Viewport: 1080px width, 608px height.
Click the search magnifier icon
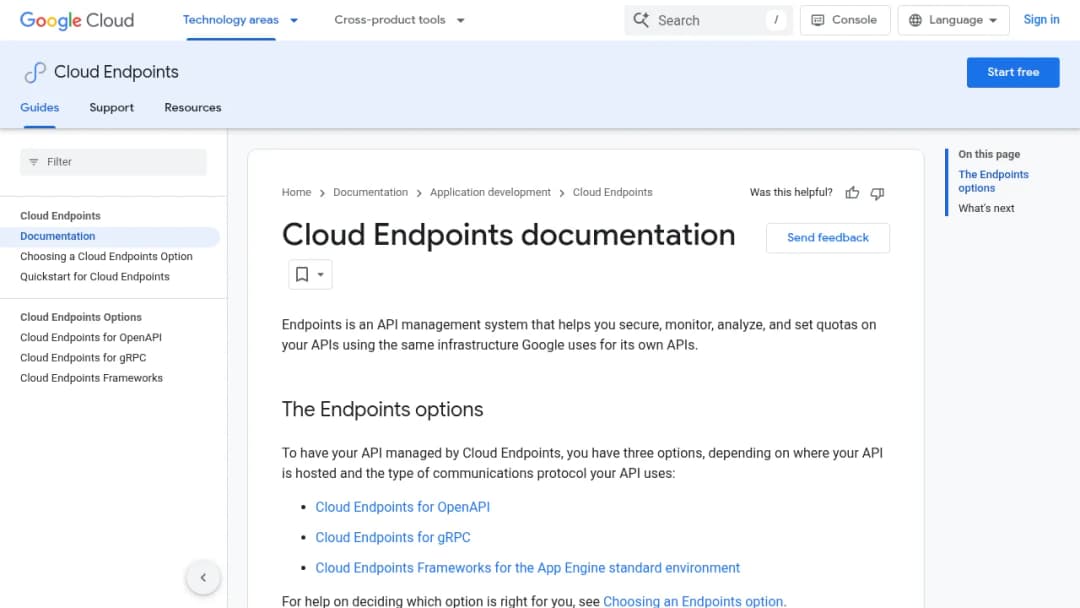[641, 20]
